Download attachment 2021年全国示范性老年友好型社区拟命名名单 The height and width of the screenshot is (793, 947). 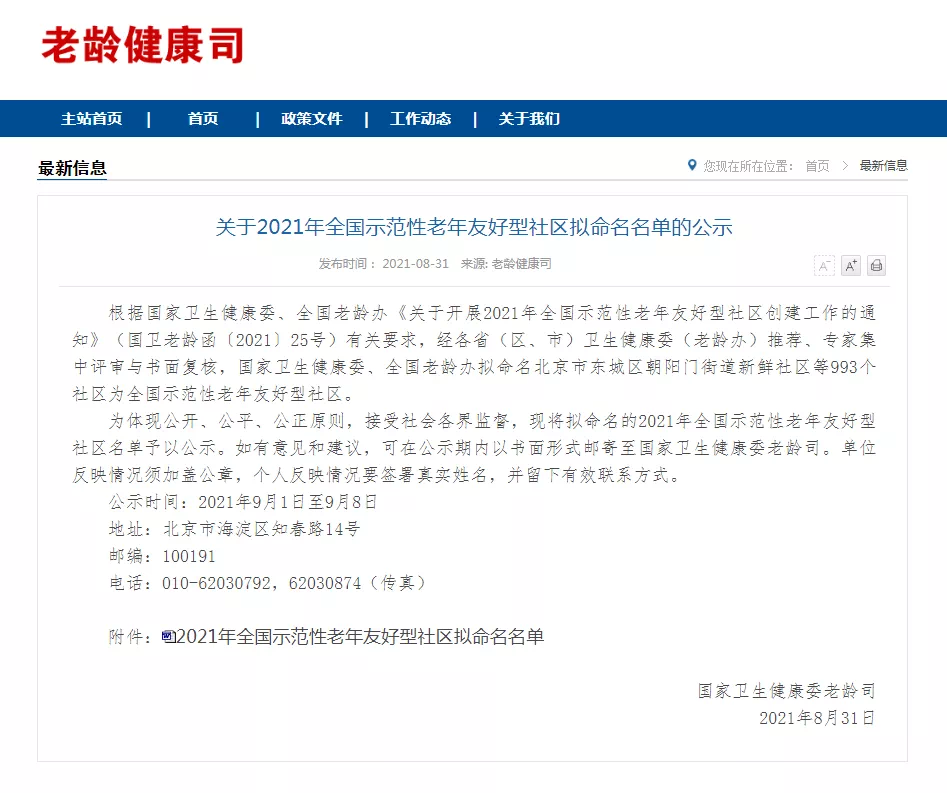[x=361, y=637]
